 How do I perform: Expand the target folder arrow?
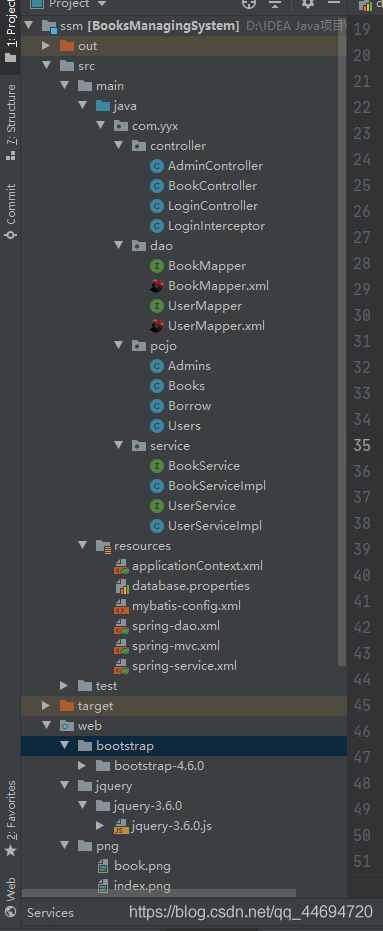coord(46,705)
